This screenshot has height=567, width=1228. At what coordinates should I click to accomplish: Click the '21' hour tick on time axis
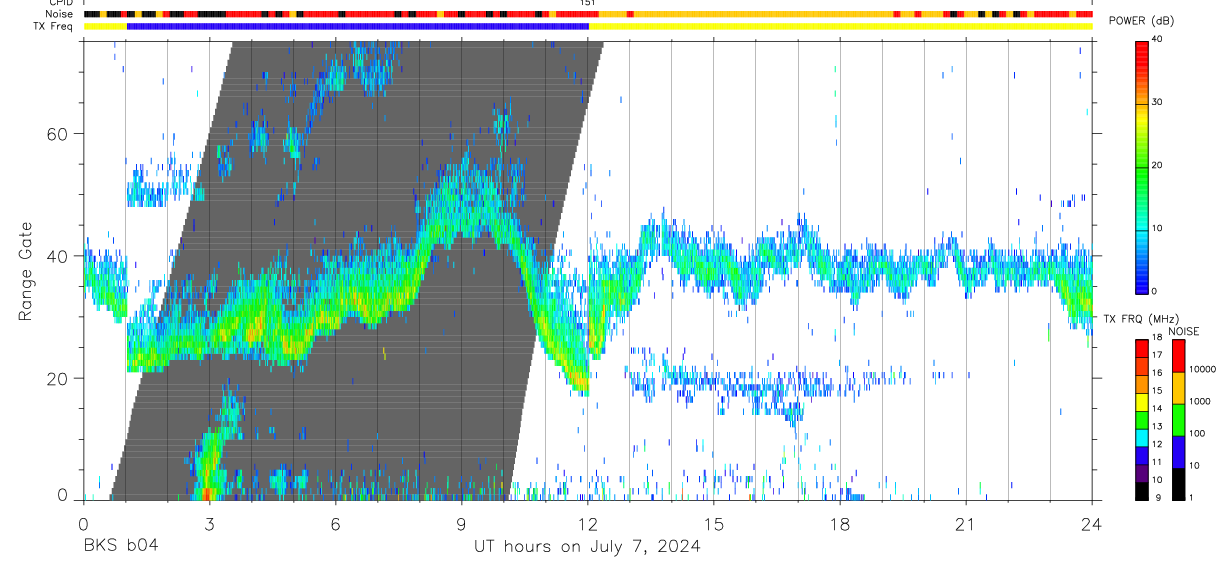click(965, 524)
